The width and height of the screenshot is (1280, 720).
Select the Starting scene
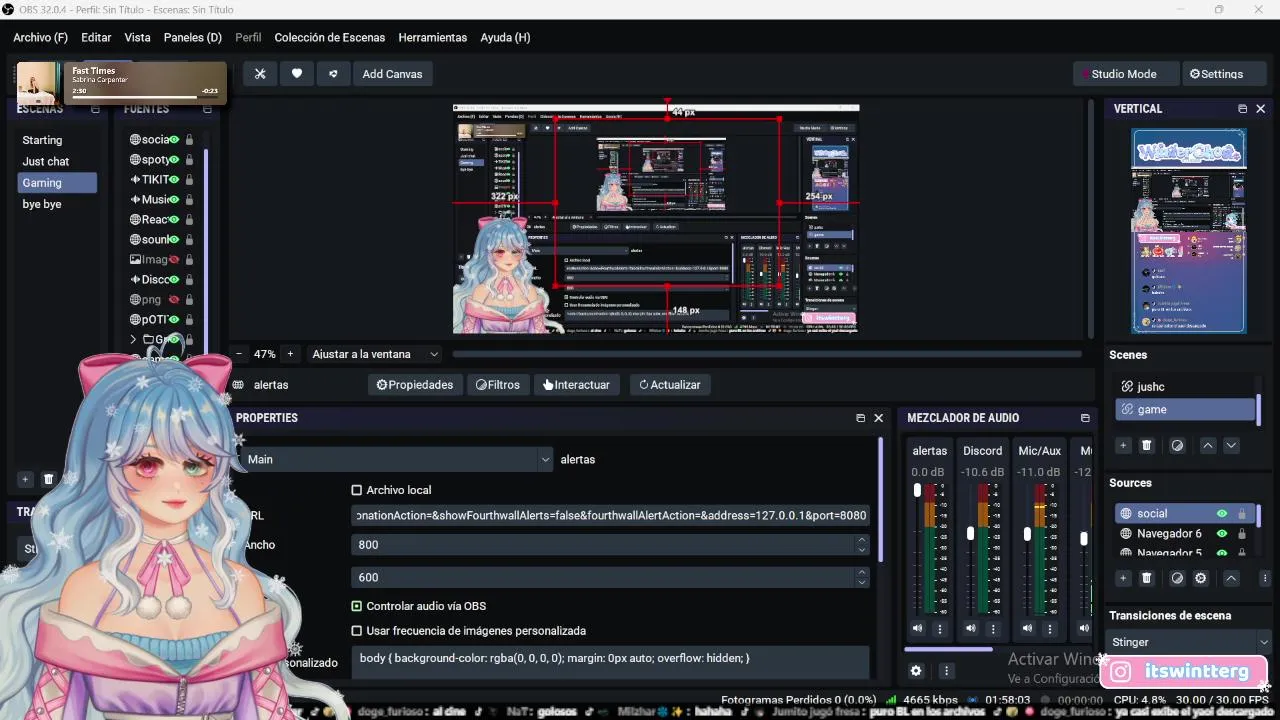click(57, 140)
